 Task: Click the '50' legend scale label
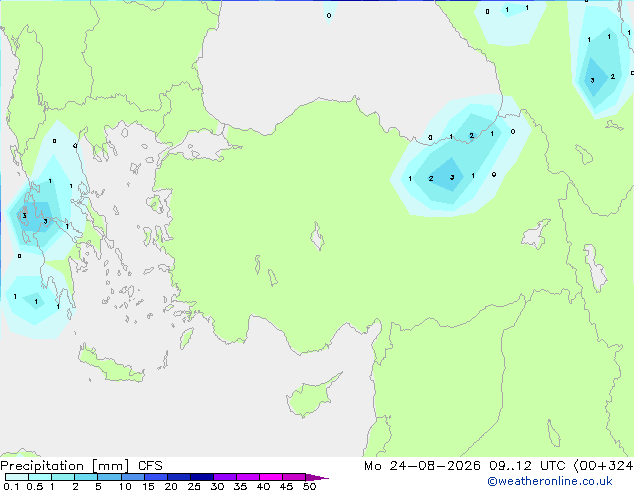(309, 486)
